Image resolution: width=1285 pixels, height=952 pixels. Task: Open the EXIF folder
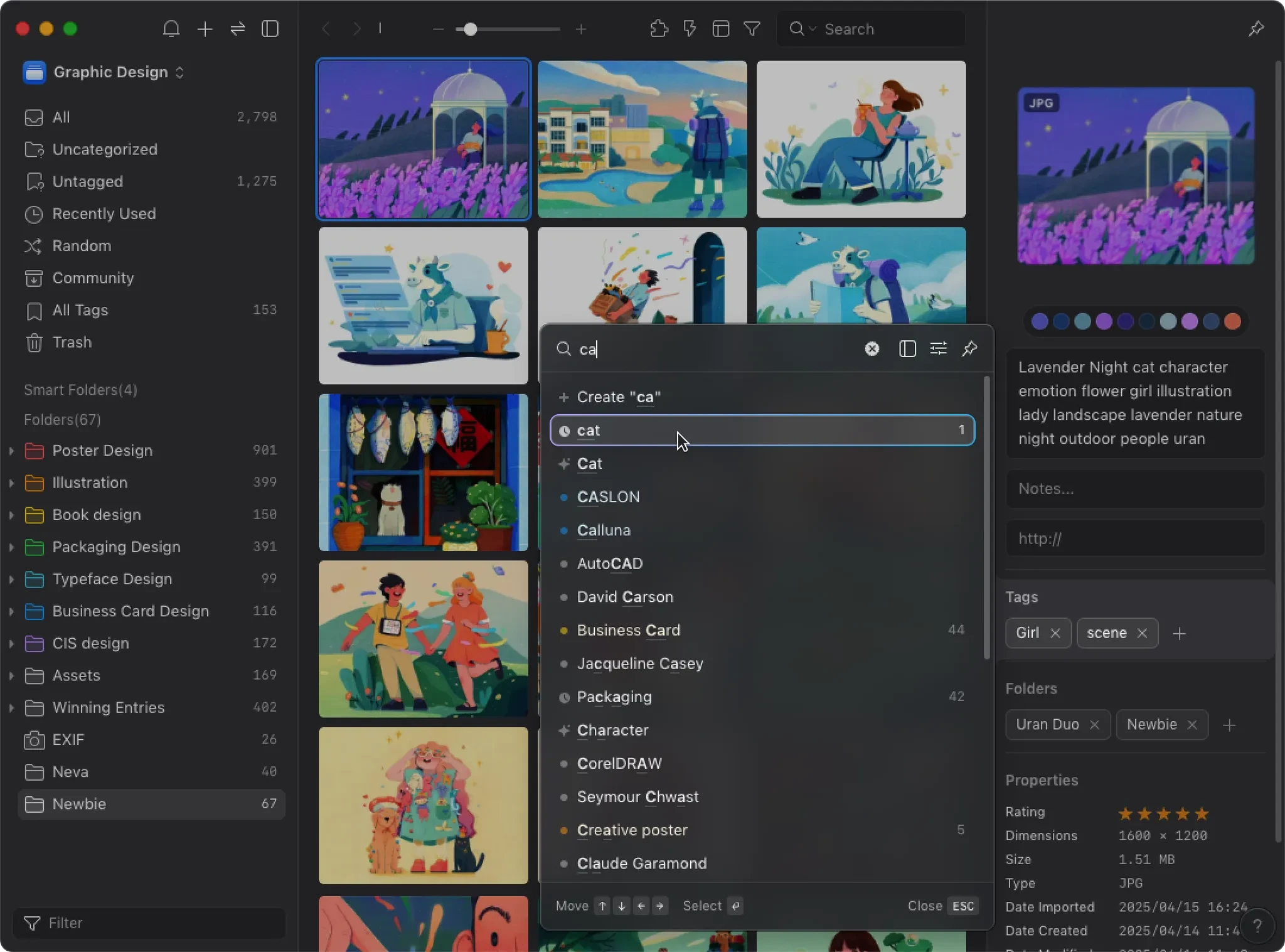(x=151, y=740)
